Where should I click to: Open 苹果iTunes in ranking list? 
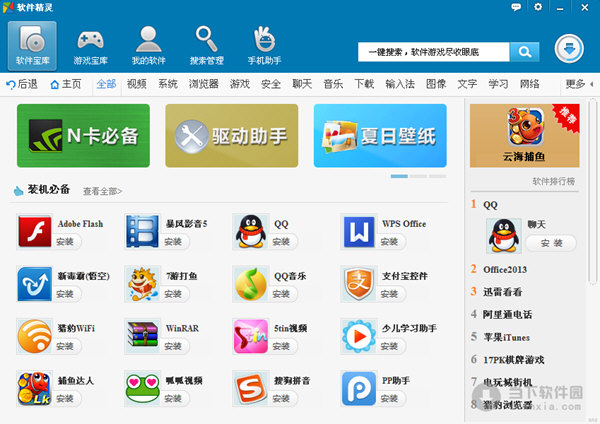506,337
